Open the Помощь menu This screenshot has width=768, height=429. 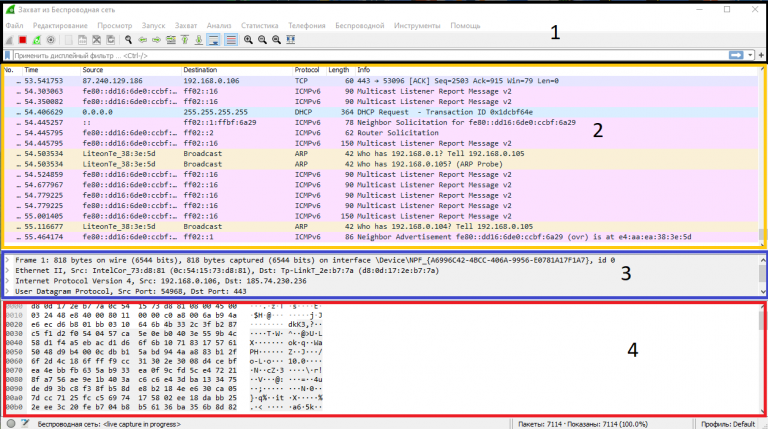pos(465,25)
